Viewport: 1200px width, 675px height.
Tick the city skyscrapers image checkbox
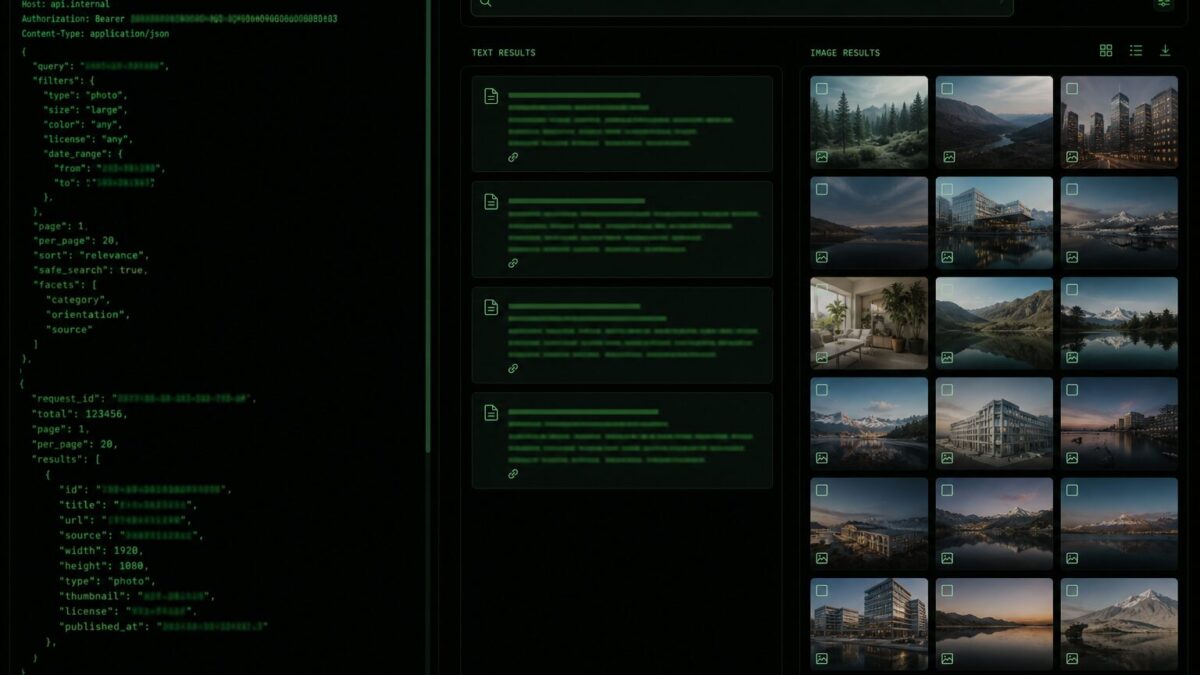pyautogui.click(x=1072, y=89)
